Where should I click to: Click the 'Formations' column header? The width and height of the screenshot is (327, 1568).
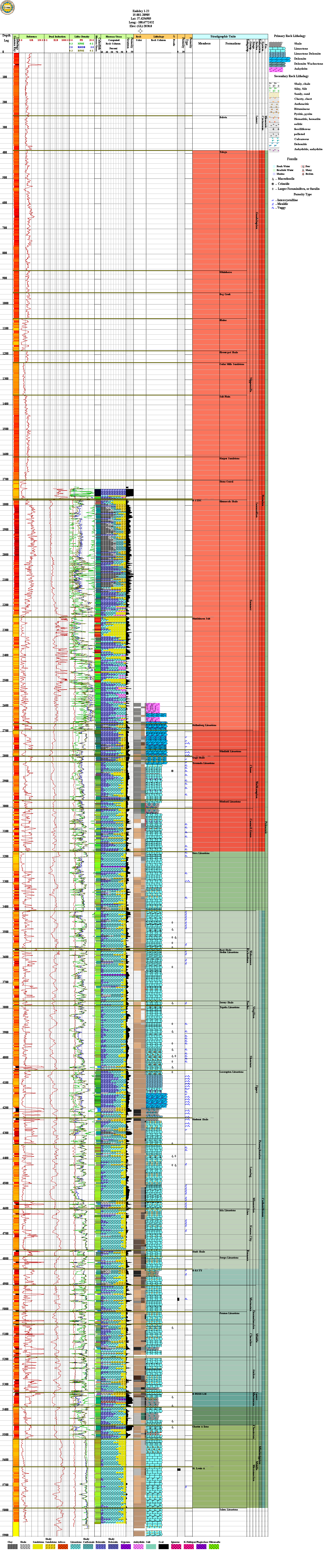pyautogui.click(x=233, y=44)
